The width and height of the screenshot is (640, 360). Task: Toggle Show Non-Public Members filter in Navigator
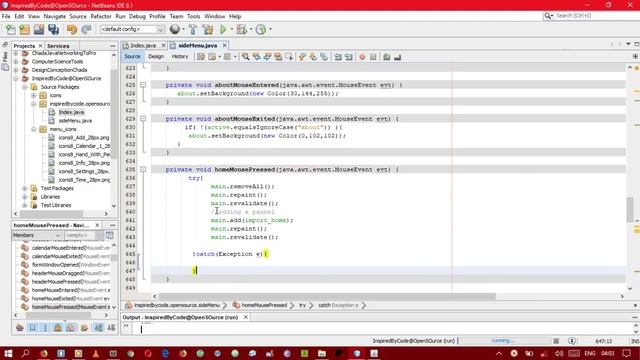(58, 327)
